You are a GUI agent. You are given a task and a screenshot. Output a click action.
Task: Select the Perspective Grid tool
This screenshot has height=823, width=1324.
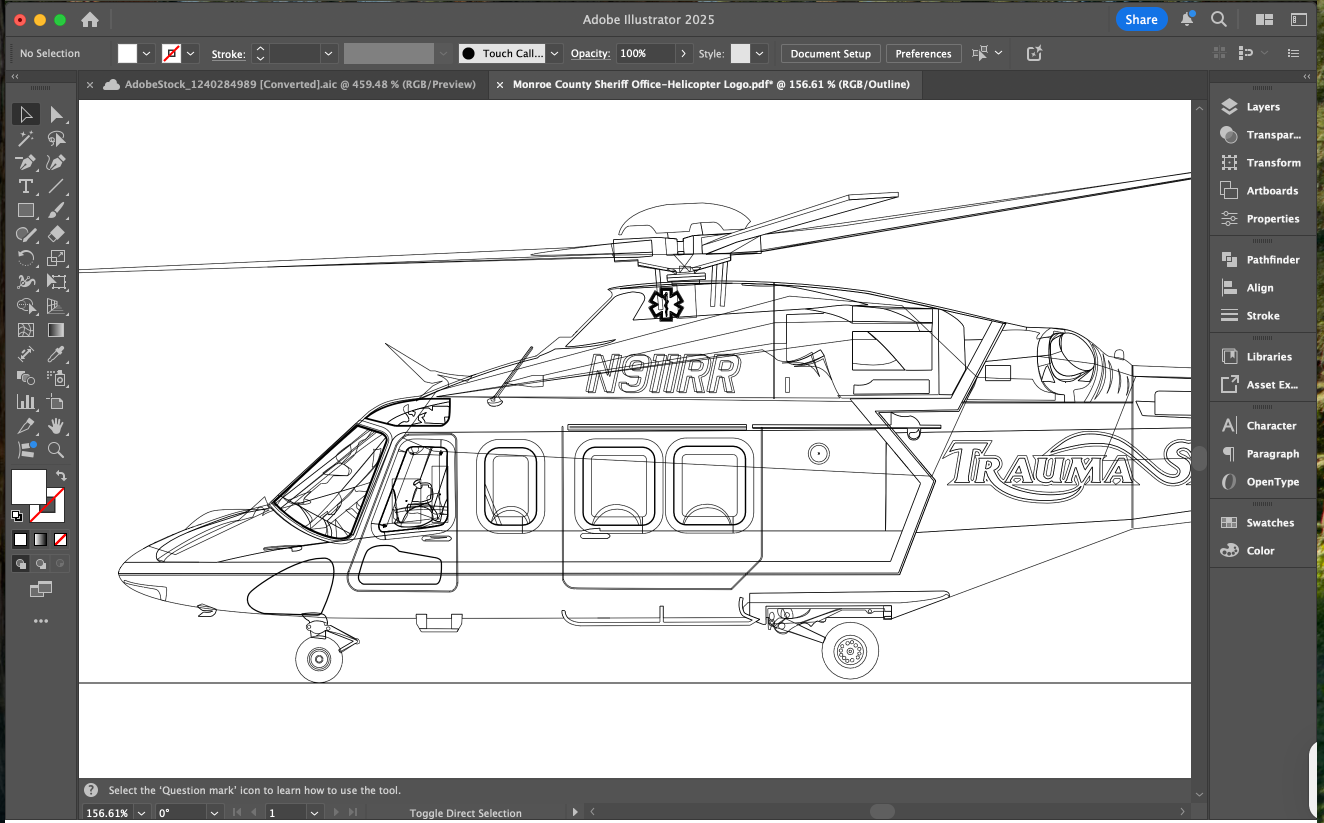click(56, 307)
